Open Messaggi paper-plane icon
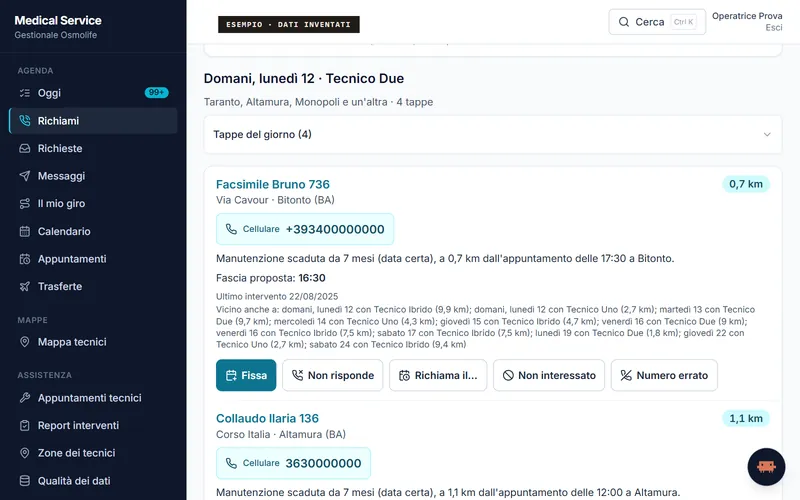The height and width of the screenshot is (500, 800). pyautogui.click(x=24, y=176)
